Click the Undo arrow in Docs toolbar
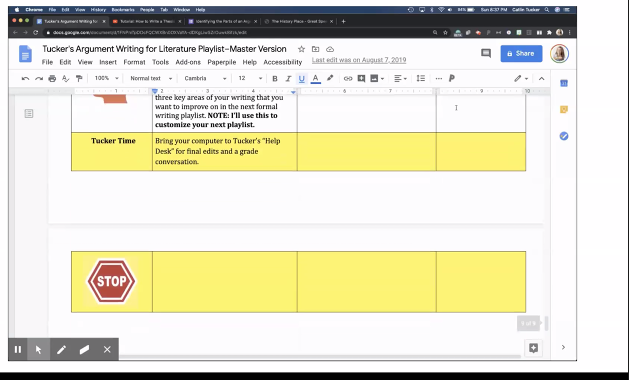 (x=25, y=79)
